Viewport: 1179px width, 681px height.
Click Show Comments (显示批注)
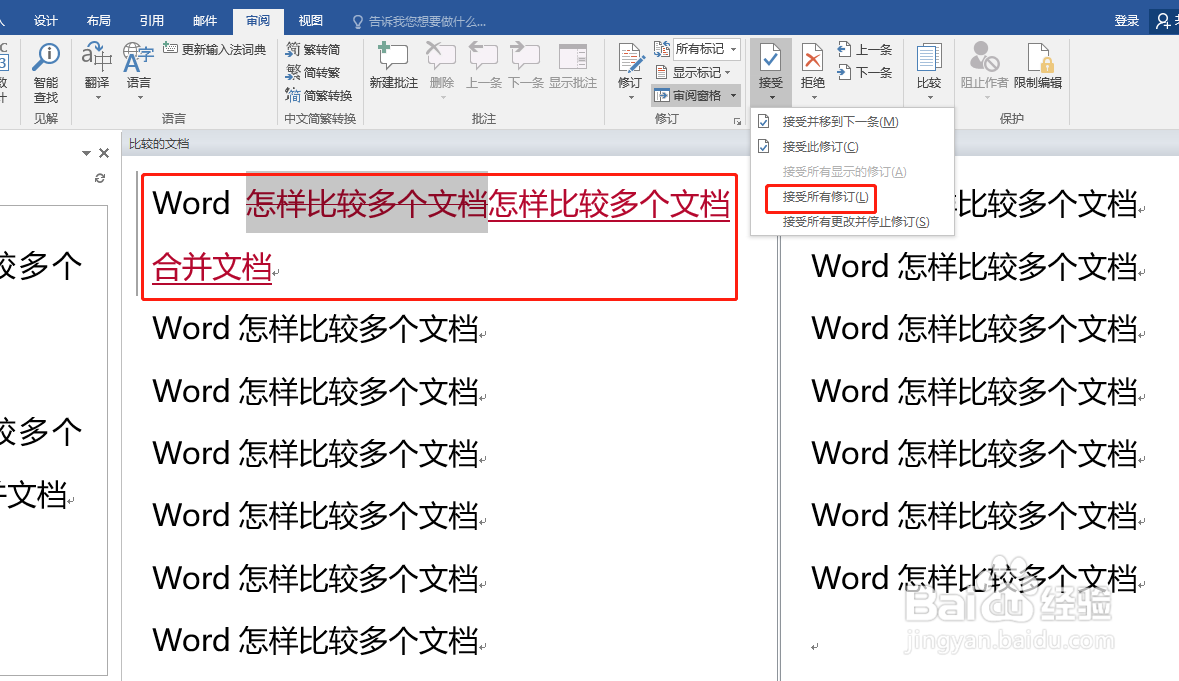click(x=573, y=66)
